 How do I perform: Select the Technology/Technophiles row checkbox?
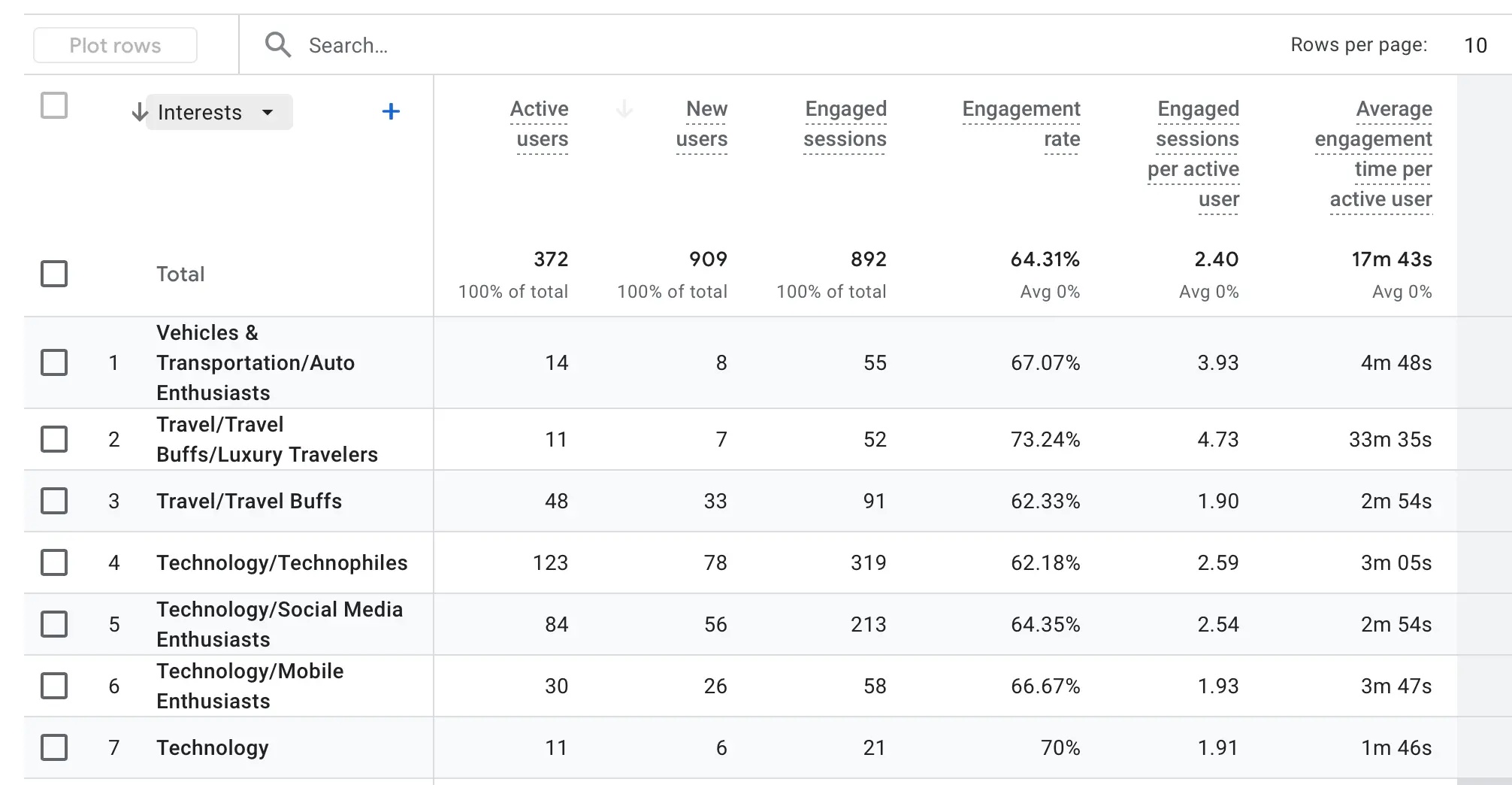pyautogui.click(x=54, y=562)
